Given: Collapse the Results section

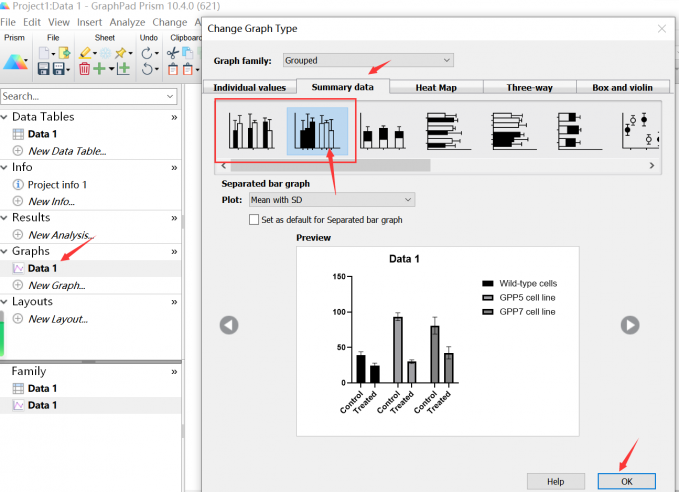Looking at the screenshot, I should (x=4, y=217).
